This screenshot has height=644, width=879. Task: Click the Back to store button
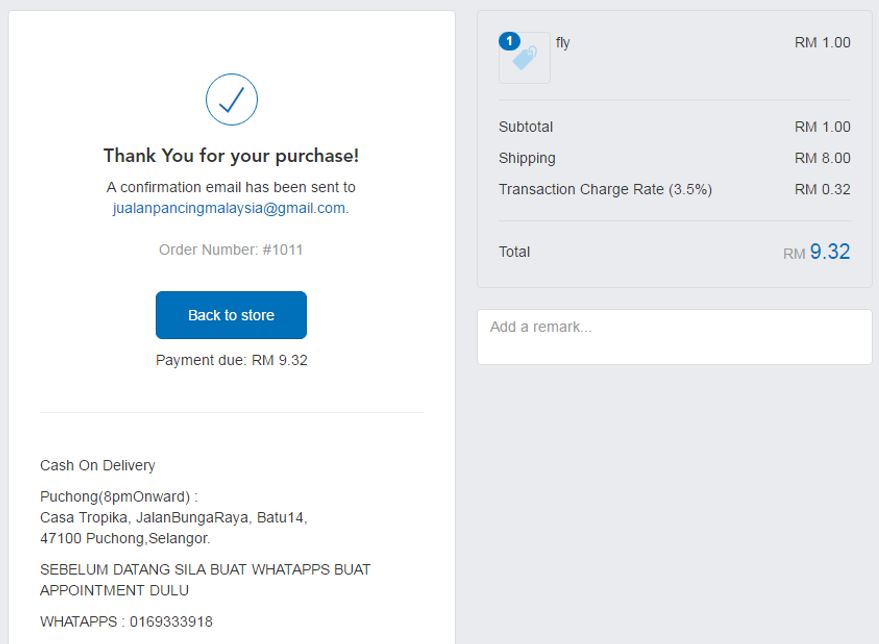pyautogui.click(x=231, y=315)
